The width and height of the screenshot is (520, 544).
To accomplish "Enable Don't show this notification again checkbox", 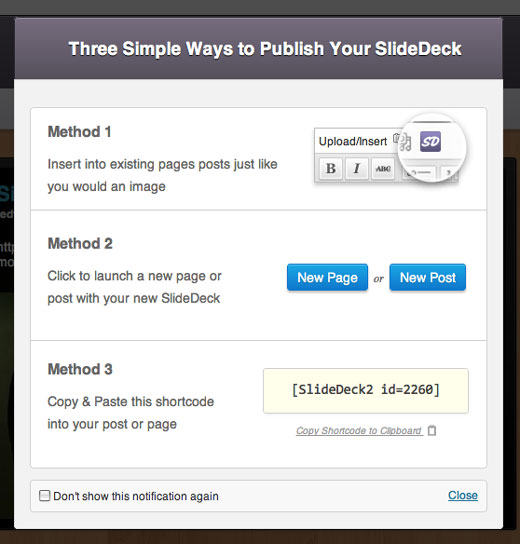I will click(44, 495).
